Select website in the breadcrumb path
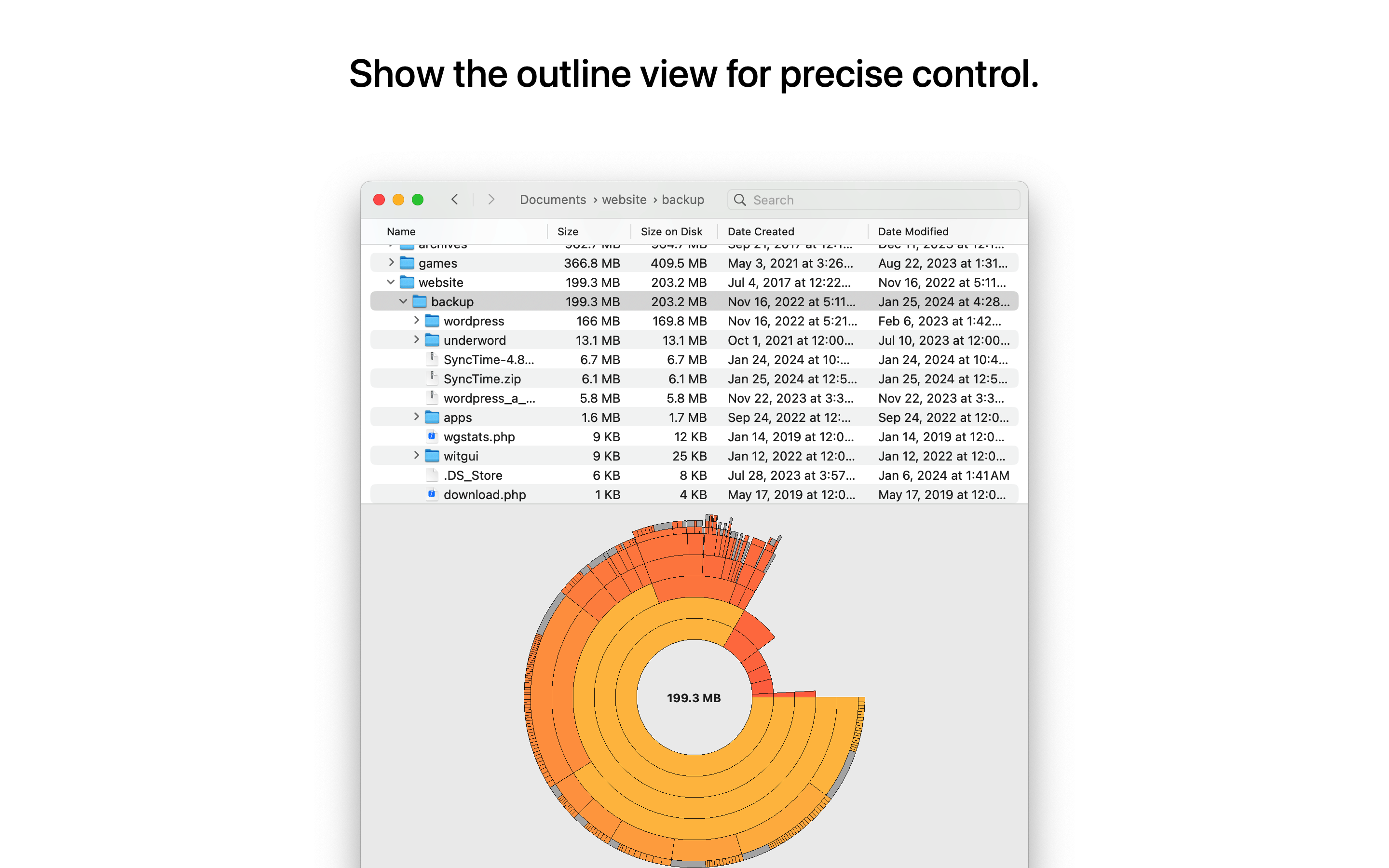The height and width of the screenshot is (868, 1389). point(624,199)
